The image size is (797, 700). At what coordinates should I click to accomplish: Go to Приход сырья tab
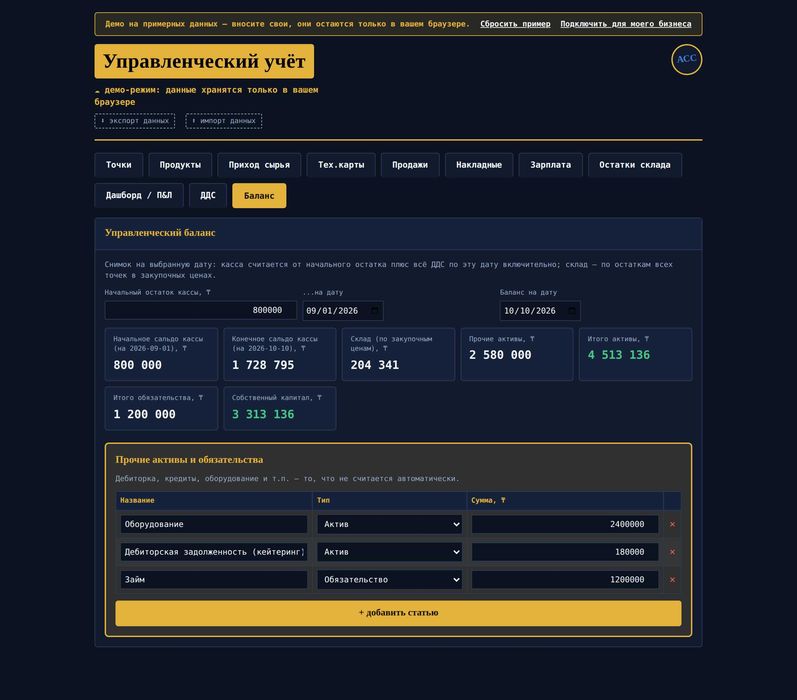coord(259,165)
